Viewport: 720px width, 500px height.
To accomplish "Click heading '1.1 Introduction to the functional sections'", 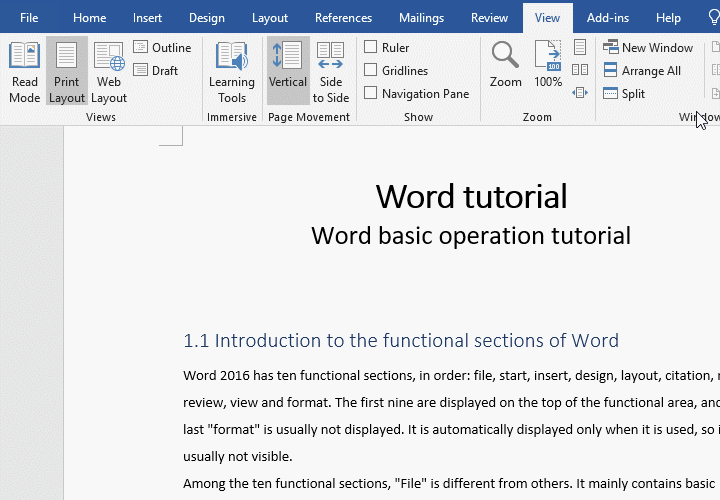I will click(401, 341).
